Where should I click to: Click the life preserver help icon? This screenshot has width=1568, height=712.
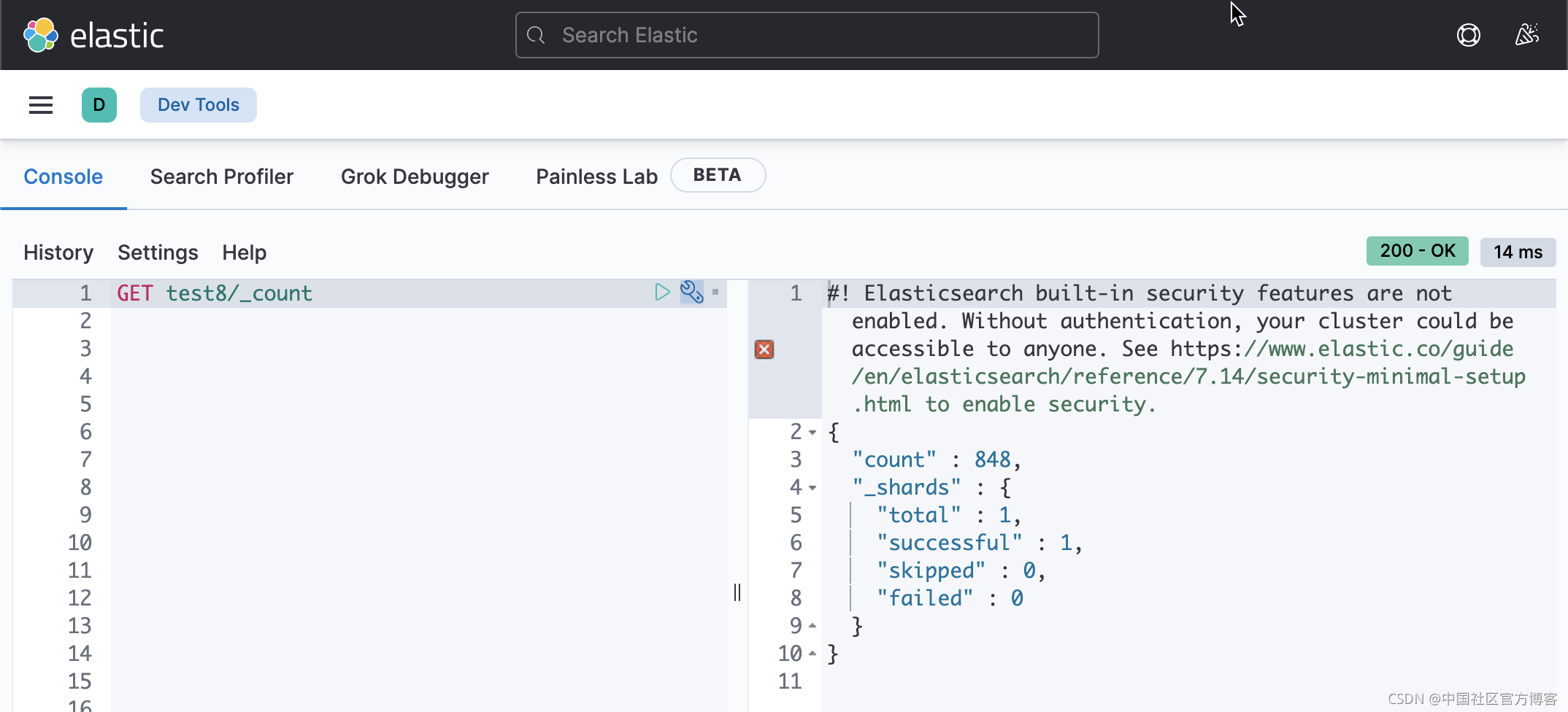point(1469,34)
